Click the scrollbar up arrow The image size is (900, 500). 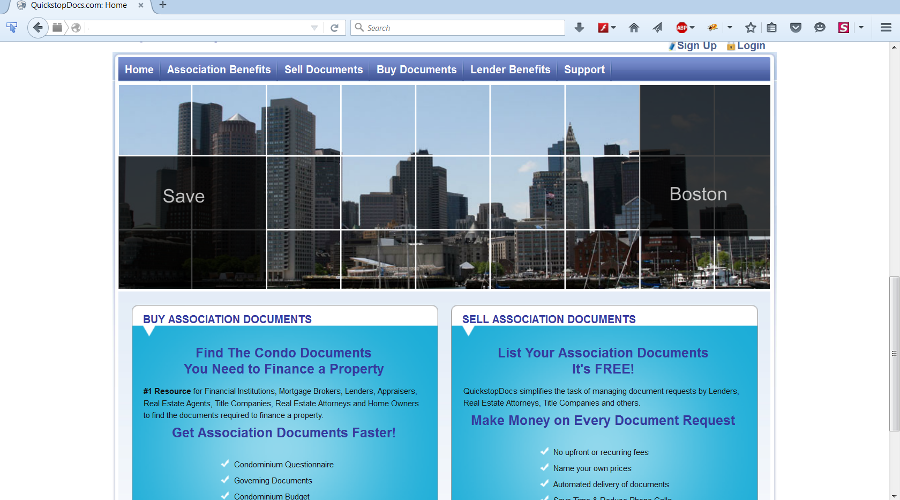[x=894, y=47]
